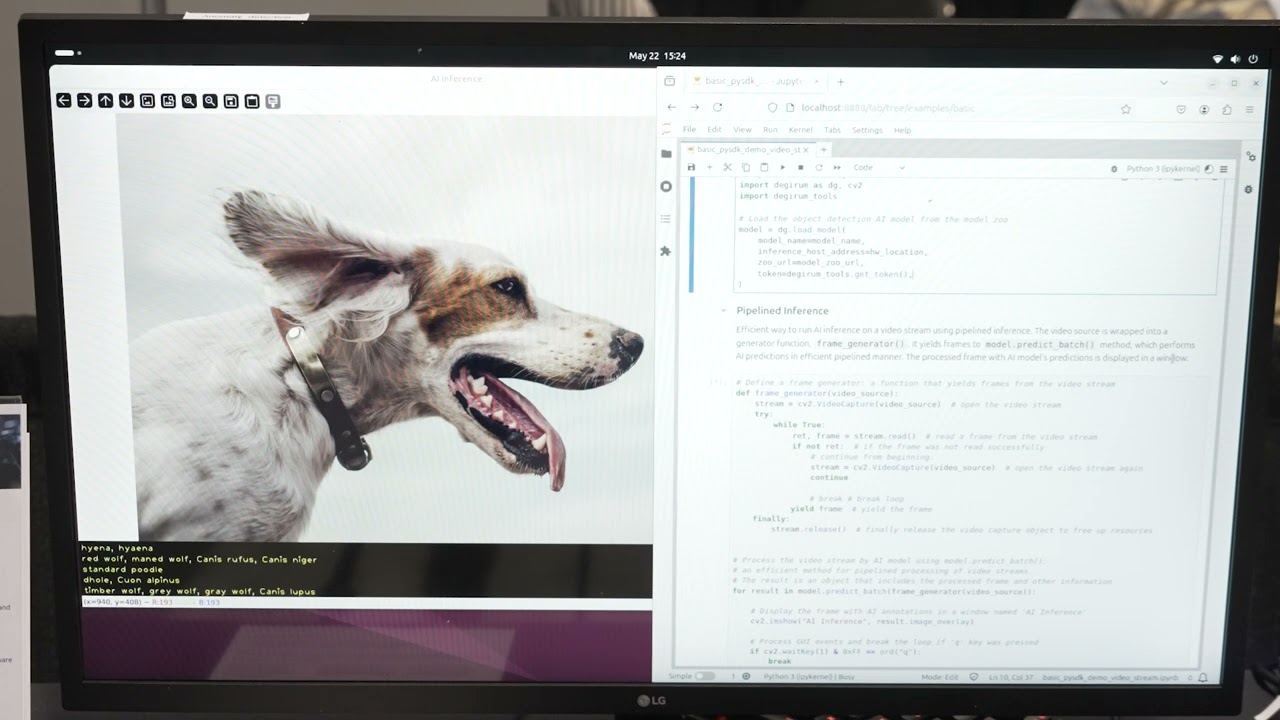
Task: Open the Settings menu in JupyterLab
Action: [867, 130]
